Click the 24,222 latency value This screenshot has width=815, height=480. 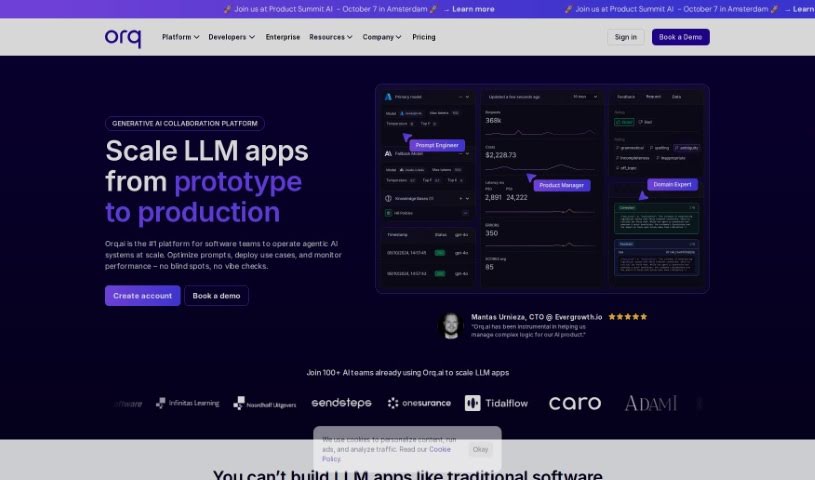tap(517, 198)
